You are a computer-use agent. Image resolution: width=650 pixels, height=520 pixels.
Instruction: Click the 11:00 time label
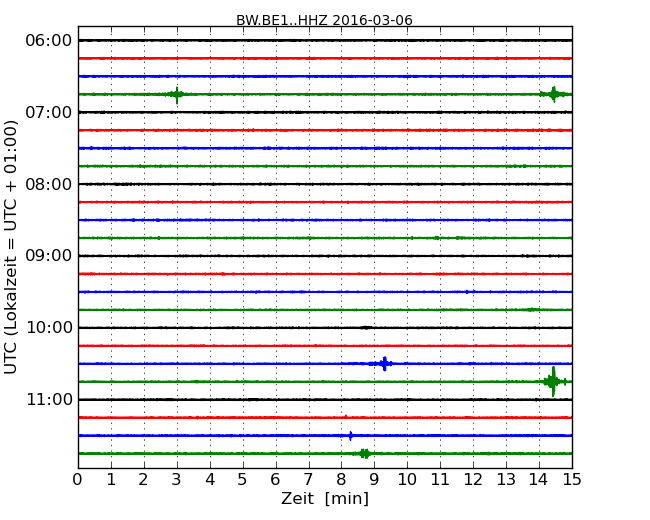tap(49, 399)
